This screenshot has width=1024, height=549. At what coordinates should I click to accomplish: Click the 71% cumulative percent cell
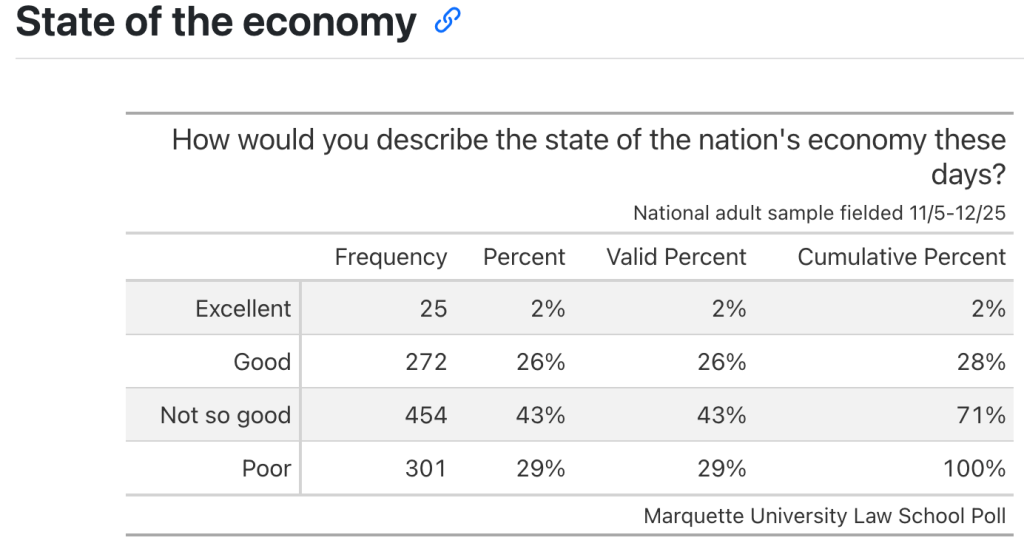pos(982,415)
